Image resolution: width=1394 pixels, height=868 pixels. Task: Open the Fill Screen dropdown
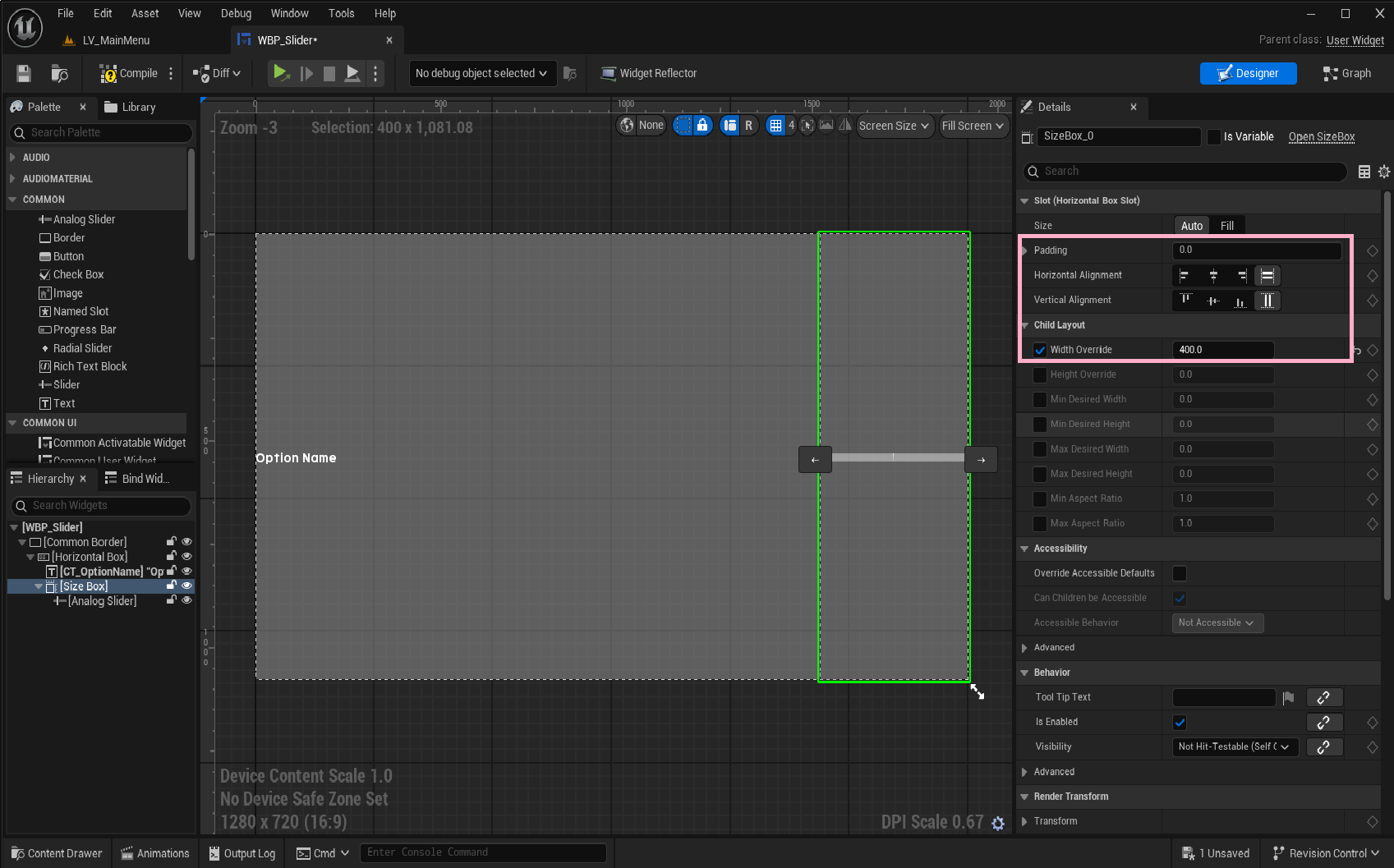(973, 126)
